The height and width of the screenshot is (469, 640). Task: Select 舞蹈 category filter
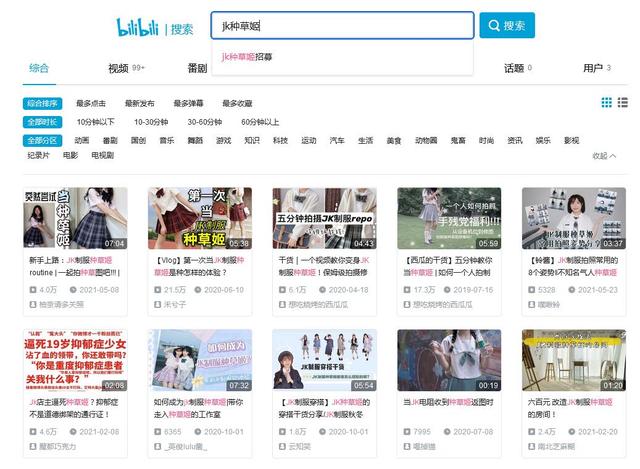195,140
